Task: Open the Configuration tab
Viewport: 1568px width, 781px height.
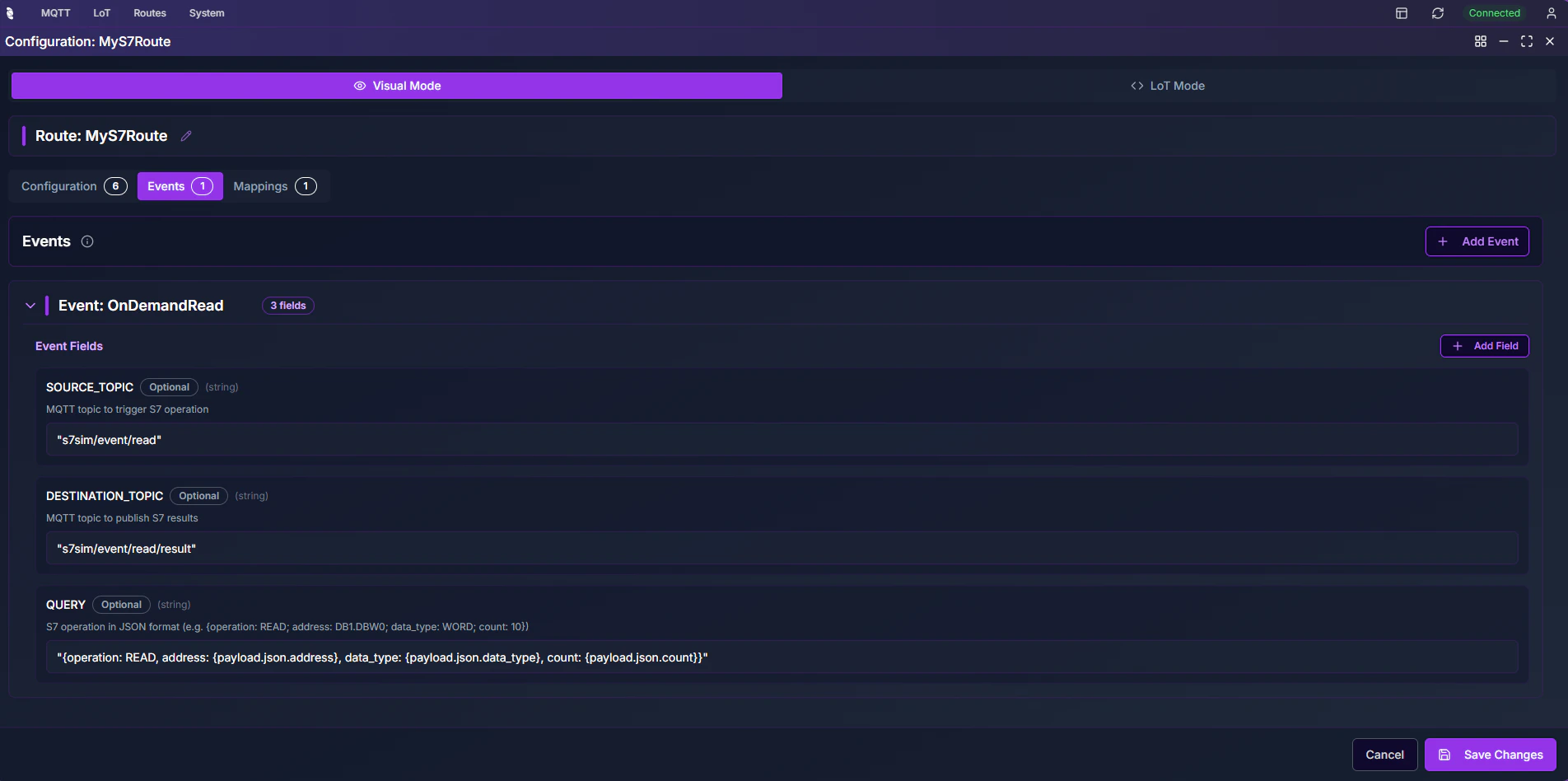Action: pos(74,186)
